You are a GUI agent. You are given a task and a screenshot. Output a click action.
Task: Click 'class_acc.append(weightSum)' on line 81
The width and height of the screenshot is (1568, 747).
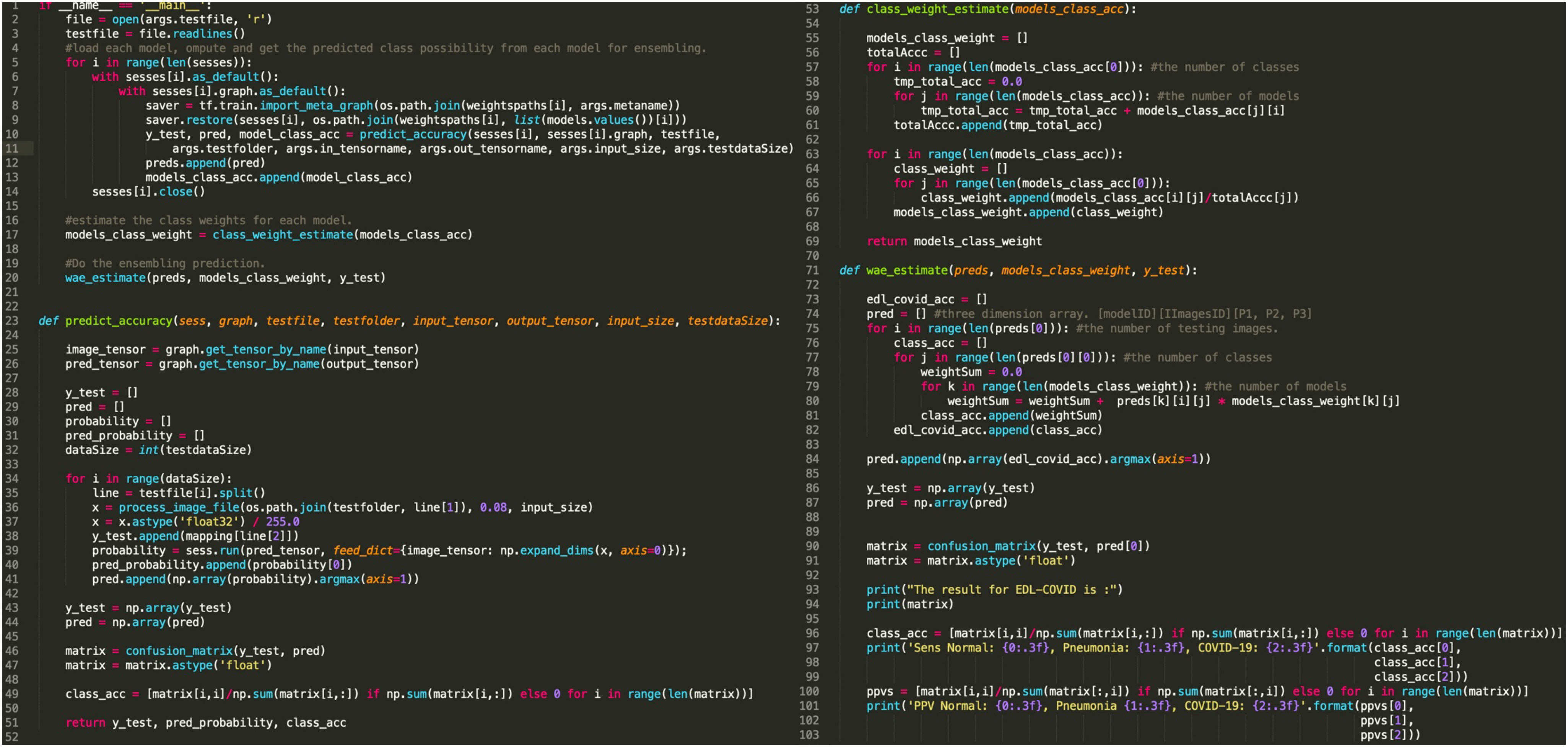1011,416
